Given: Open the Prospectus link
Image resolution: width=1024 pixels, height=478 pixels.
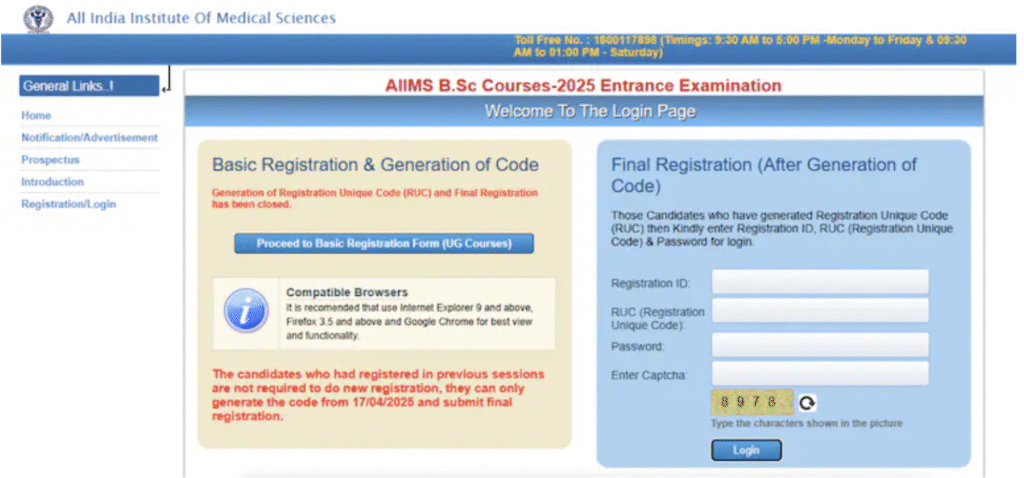Looking at the screenshot, I should pyautogui.click(x=50, y=160).
